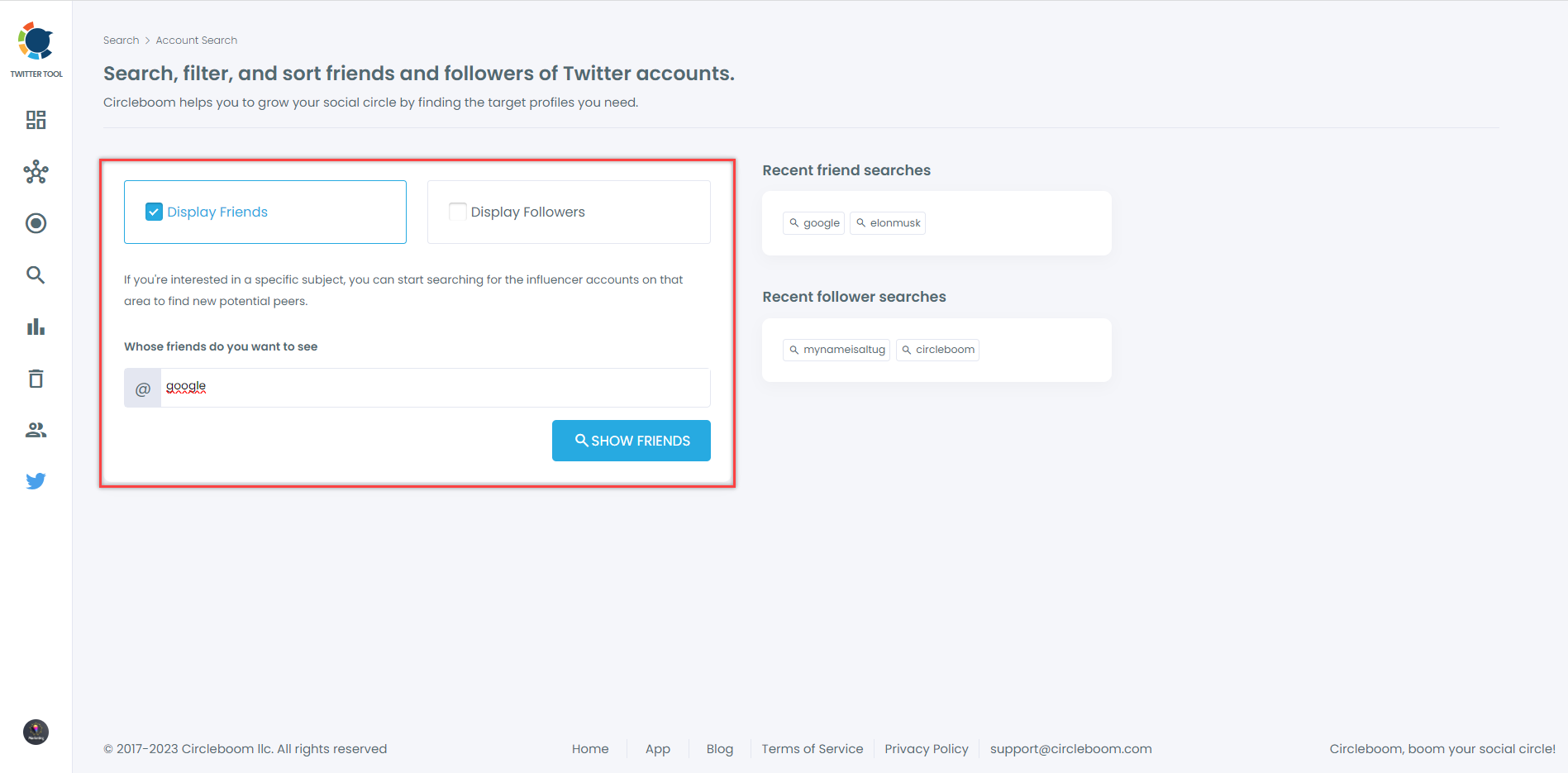Open recent friend search for elonmusk
This screenshot has width=1568, height=773.
[887, 222]
